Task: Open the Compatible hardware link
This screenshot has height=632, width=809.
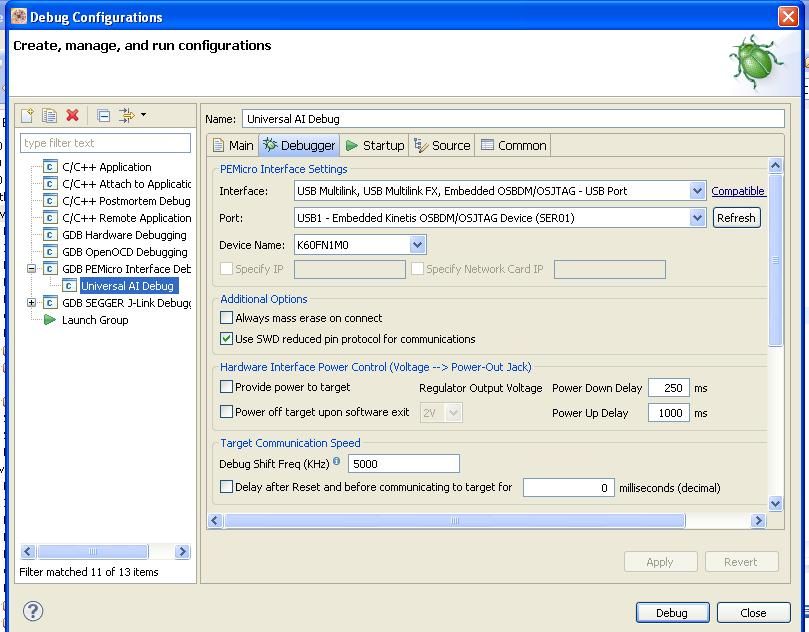Action: [738, 191]
